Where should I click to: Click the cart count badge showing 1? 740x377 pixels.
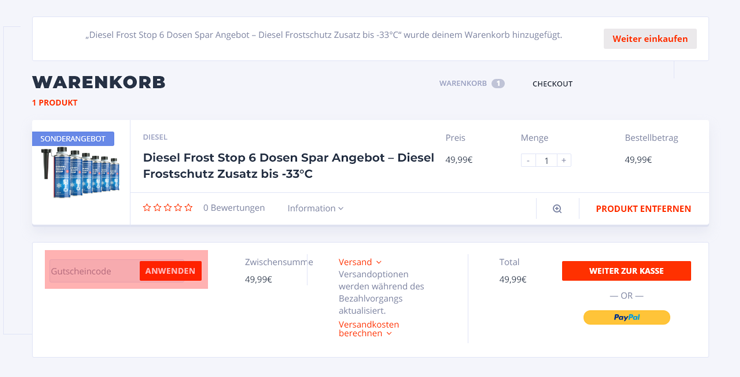click(498, 84)
